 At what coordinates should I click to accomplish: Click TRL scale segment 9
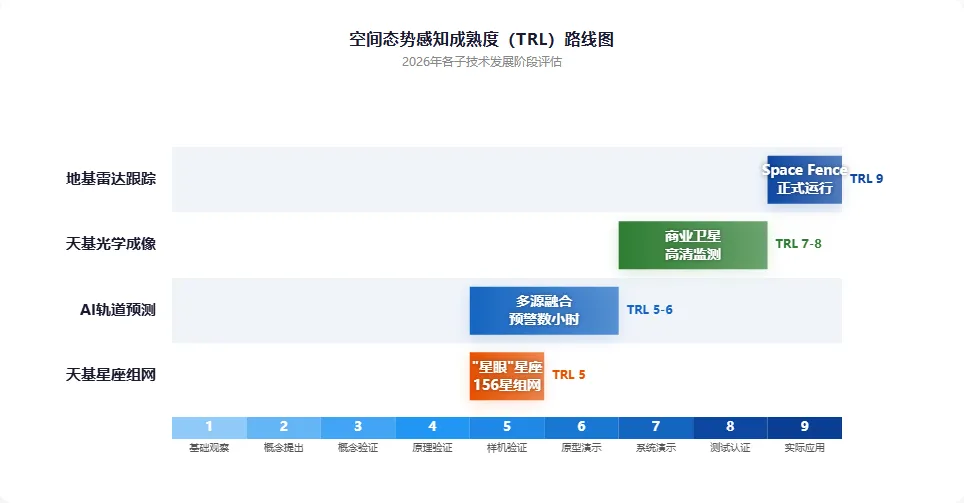[804, 427]
